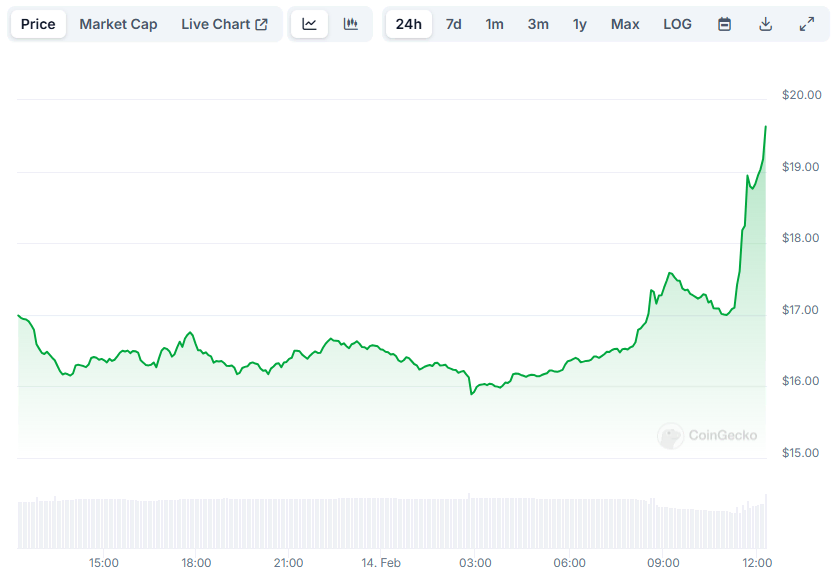Viewport: 839px width, 578px height.
Task: Click the 14. Feb date axis label
Action: pyautogui.click(x=379, y=563)
